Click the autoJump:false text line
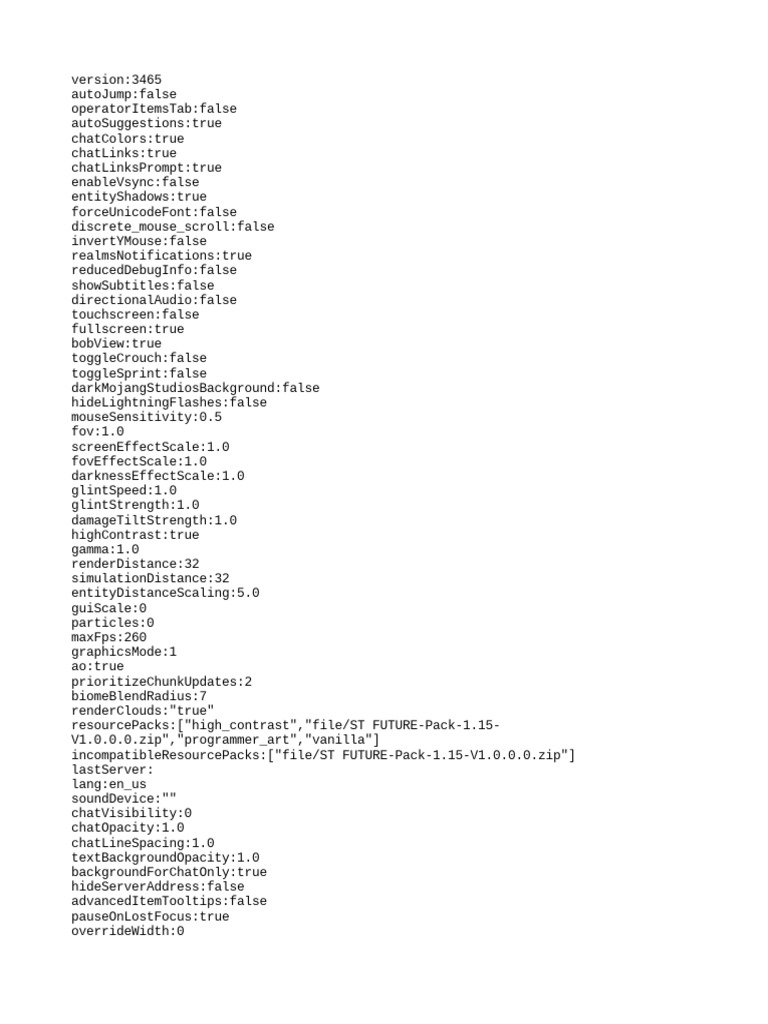 [123, 94]
